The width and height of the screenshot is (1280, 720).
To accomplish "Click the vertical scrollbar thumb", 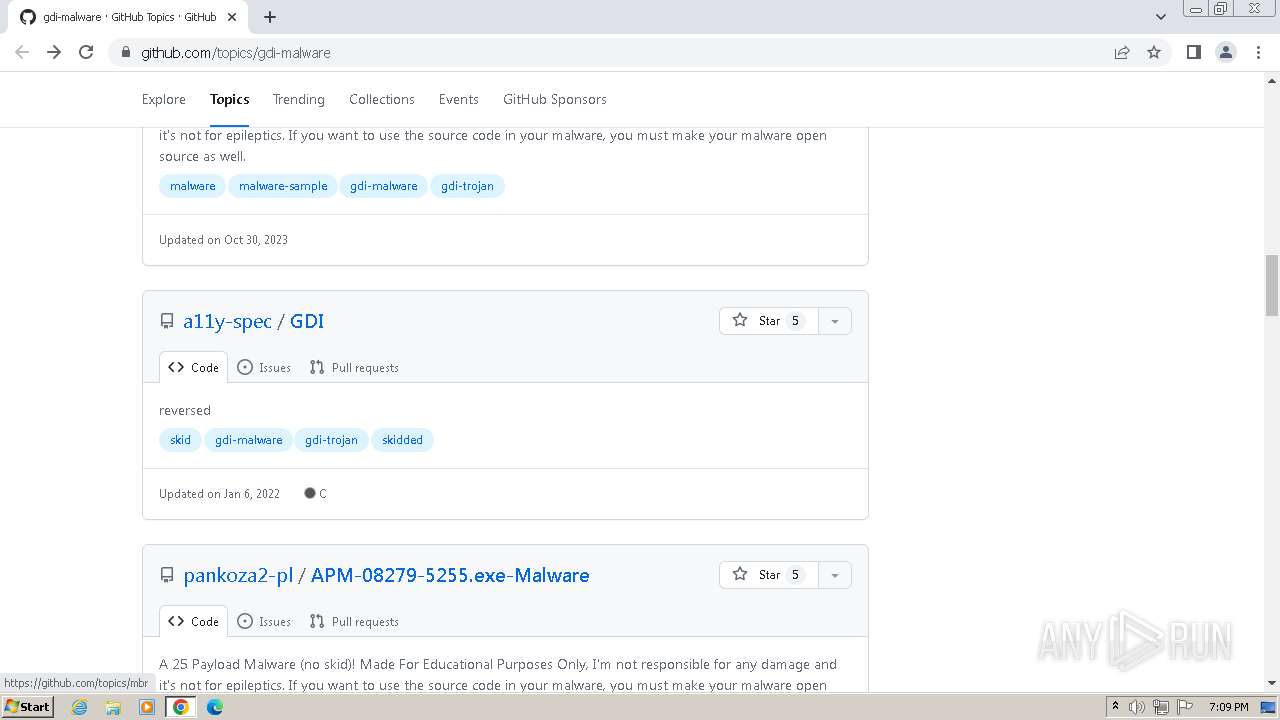I will tap(1272, 285).
